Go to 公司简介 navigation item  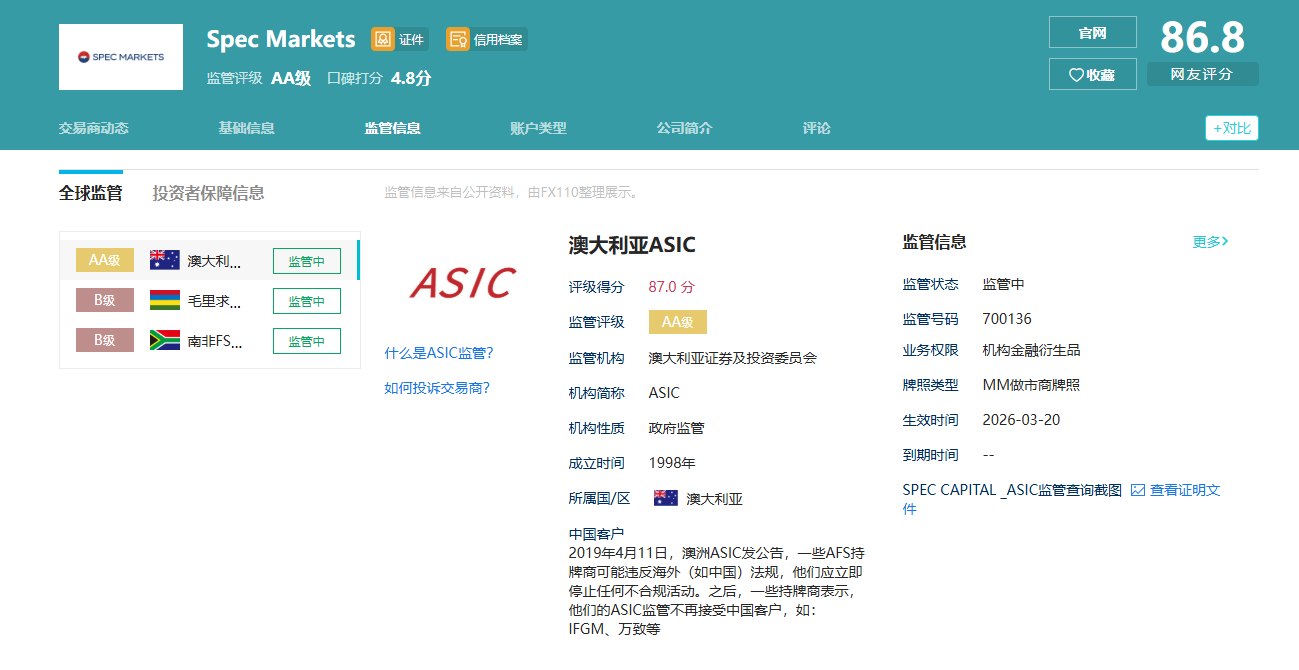684,128
